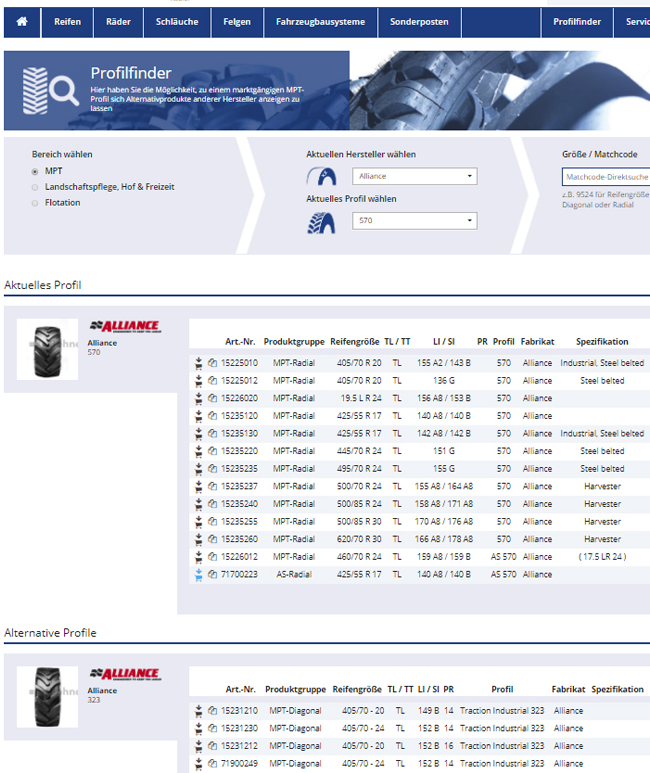
Task: Click Alliance logo in Aktuelles Profil section
Action: (x=125, y=326)
